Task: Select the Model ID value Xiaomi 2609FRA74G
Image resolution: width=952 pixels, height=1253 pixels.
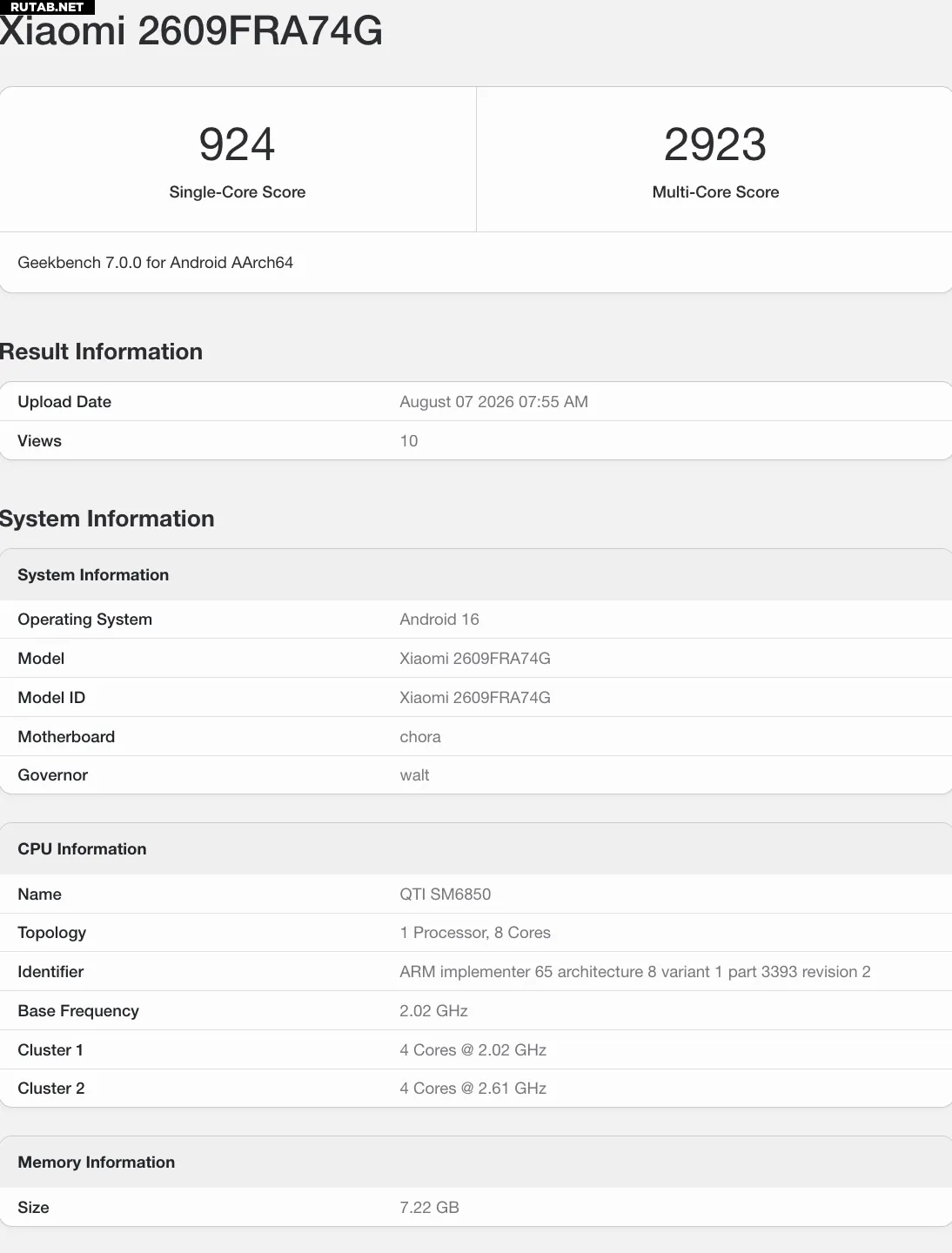Action: (x=475, y=698)
